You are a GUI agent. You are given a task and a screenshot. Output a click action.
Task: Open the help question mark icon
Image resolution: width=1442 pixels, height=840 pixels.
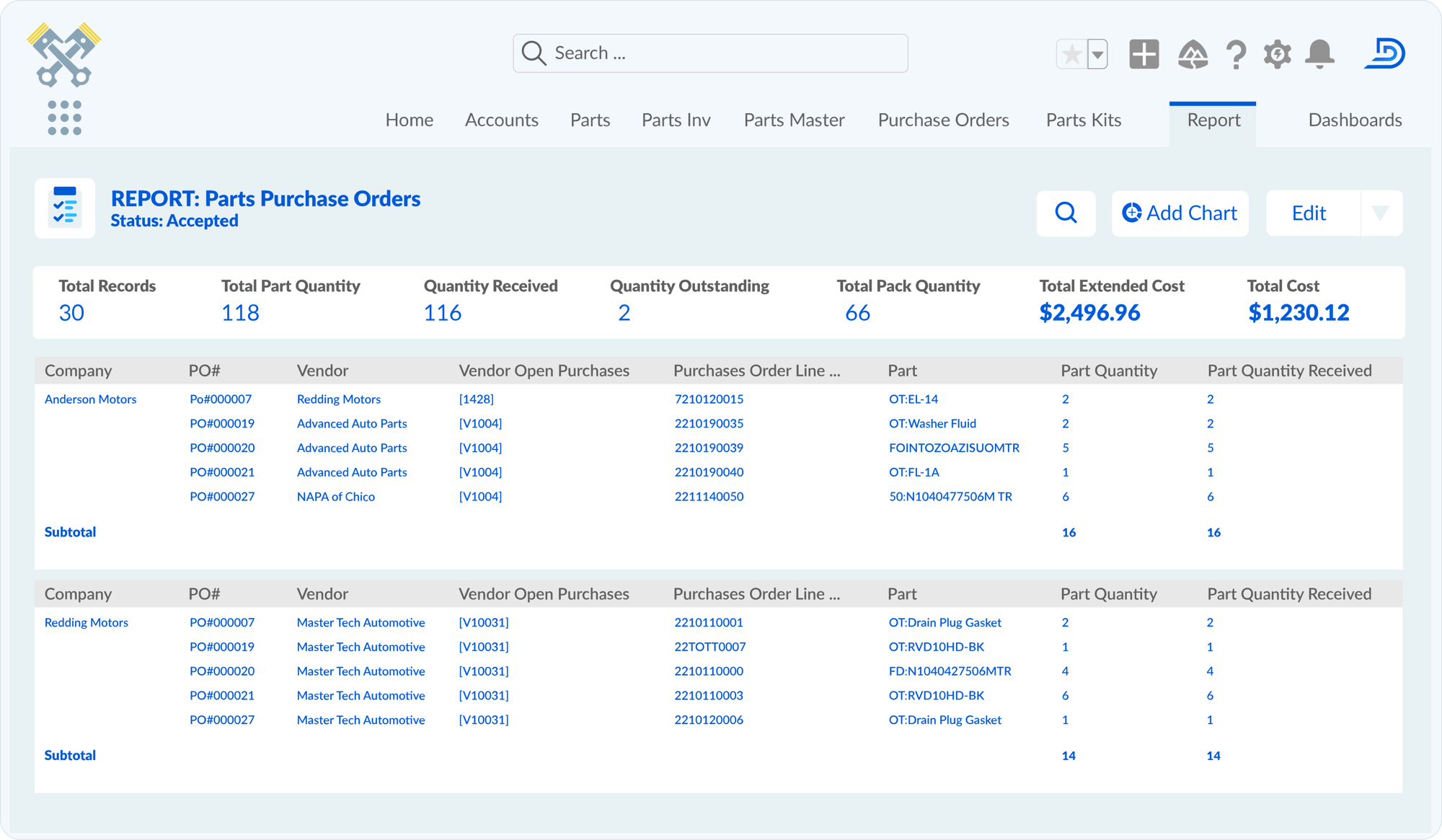pos(1236,54)
